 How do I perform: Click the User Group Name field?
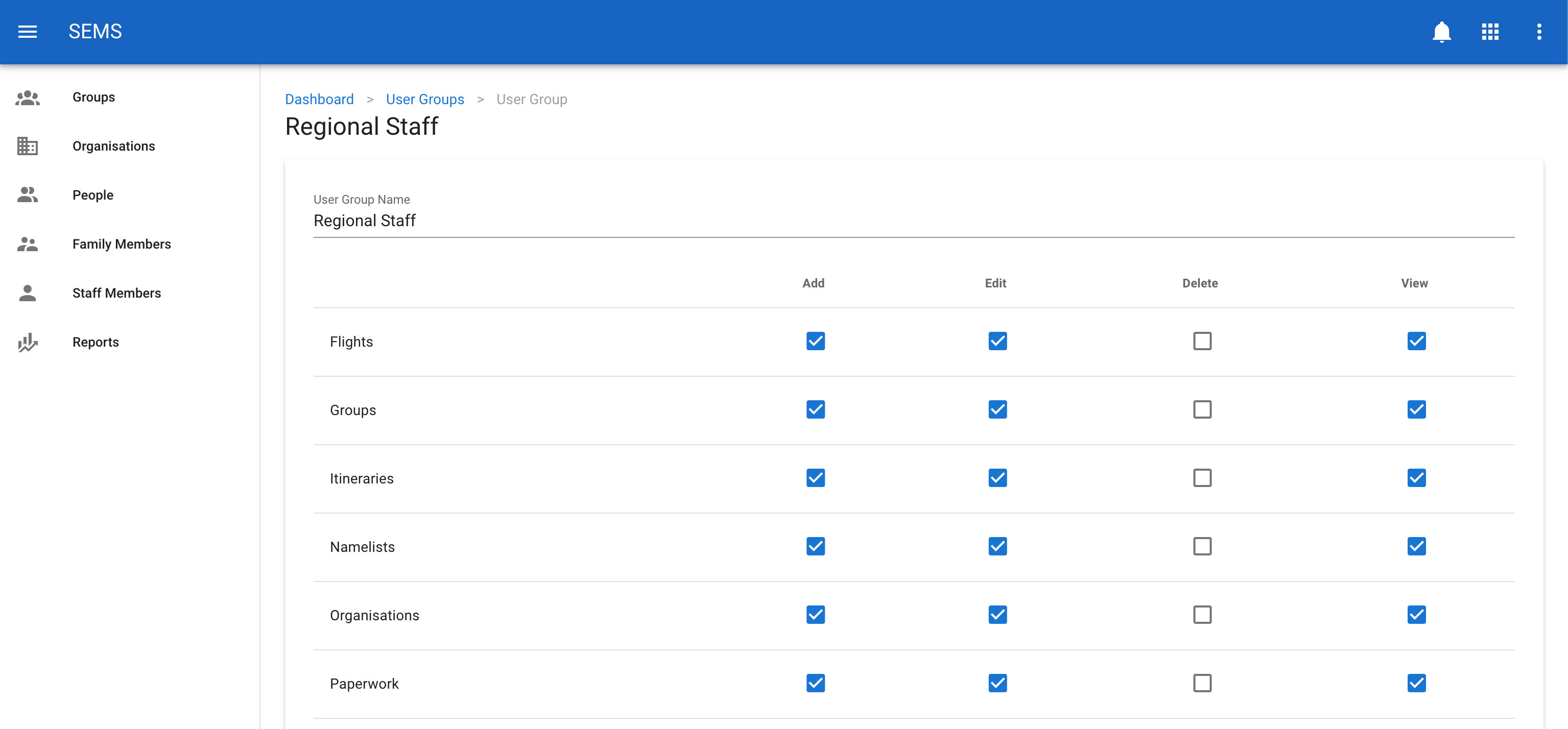[x=913, y=220]
